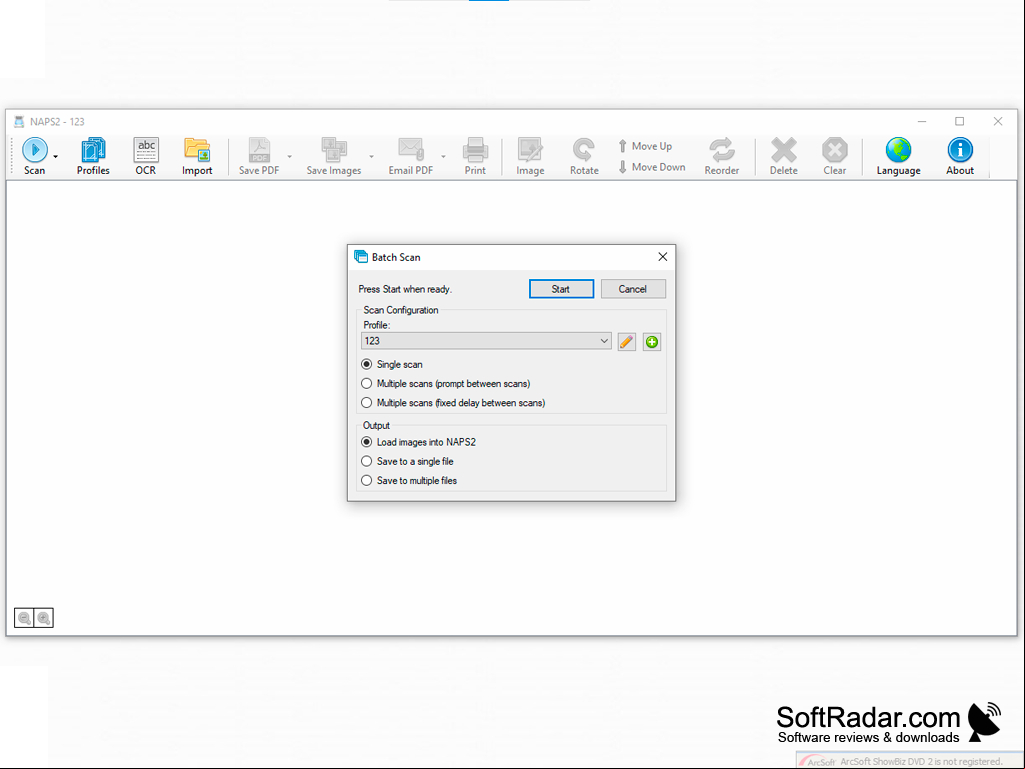Add a new profile with green plus icon
The width and height of the screenshot is (1025, 769).
tap(652, 341)
